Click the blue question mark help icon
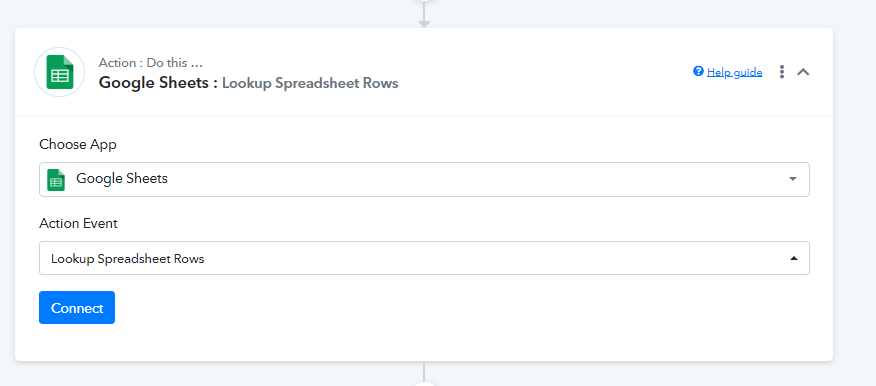 coord(698,72)
